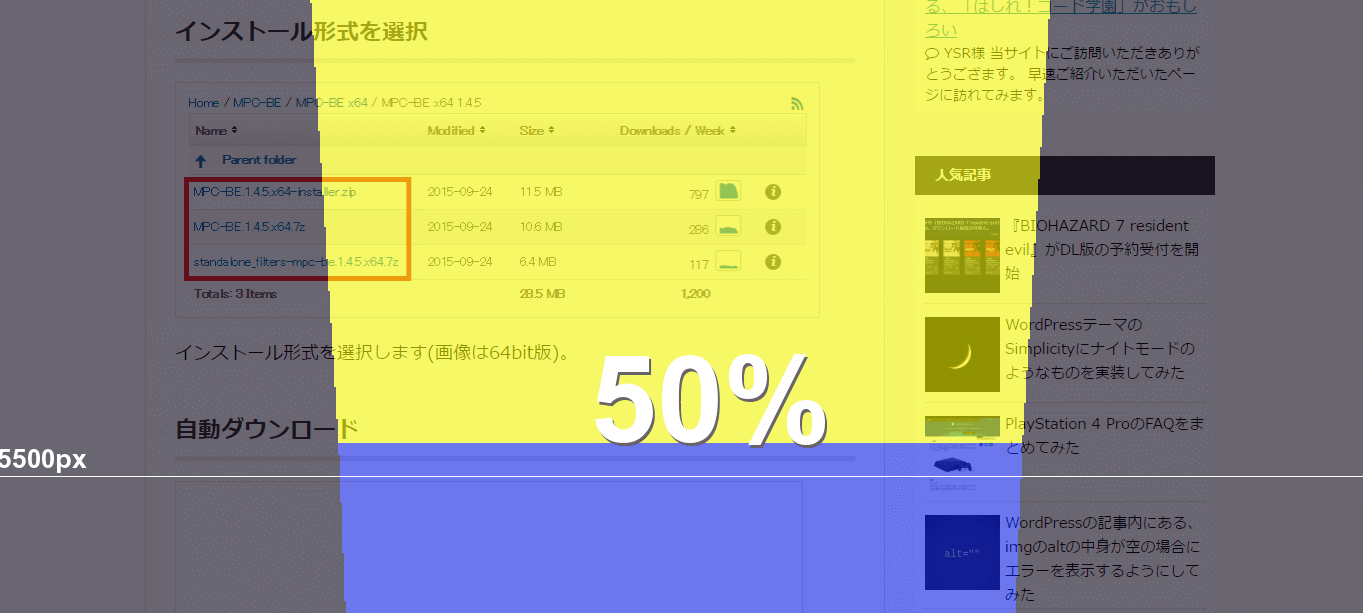Open the download stats chart for installer.zip (797)
The width and height of the screenshot is (1363, 613).
coord(728,191)
